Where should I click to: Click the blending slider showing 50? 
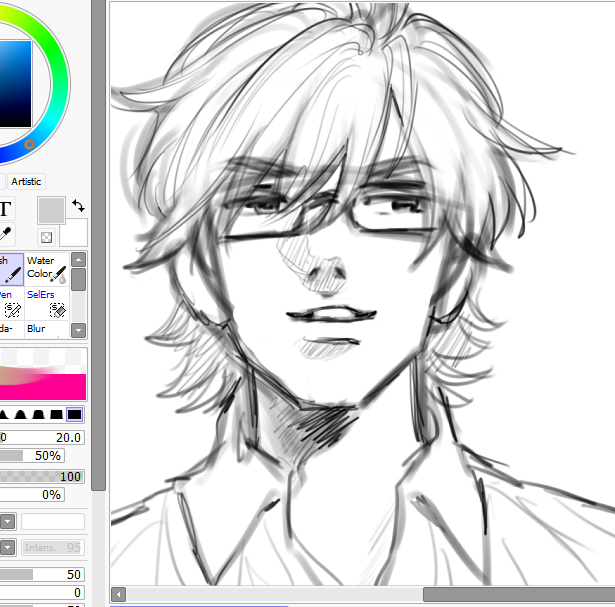point(42,574)
